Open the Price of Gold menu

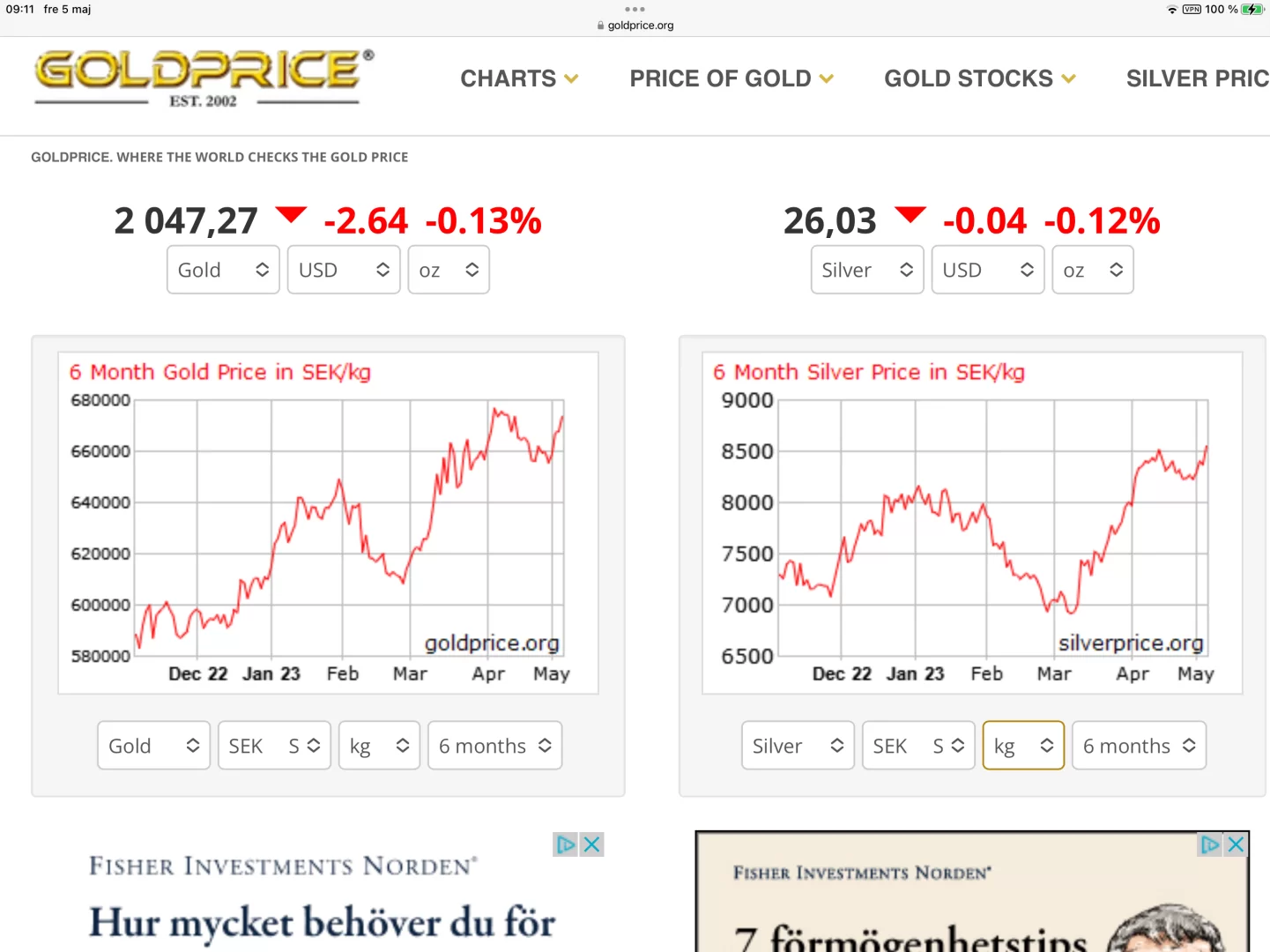click(732, 78)
